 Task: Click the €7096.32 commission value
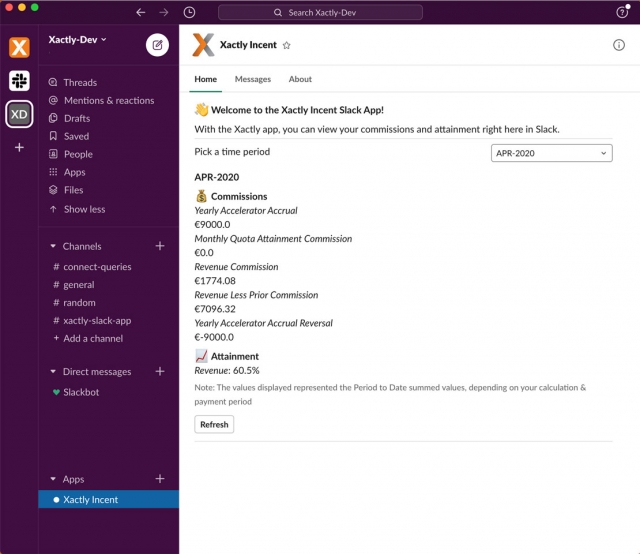click(215, 309)
